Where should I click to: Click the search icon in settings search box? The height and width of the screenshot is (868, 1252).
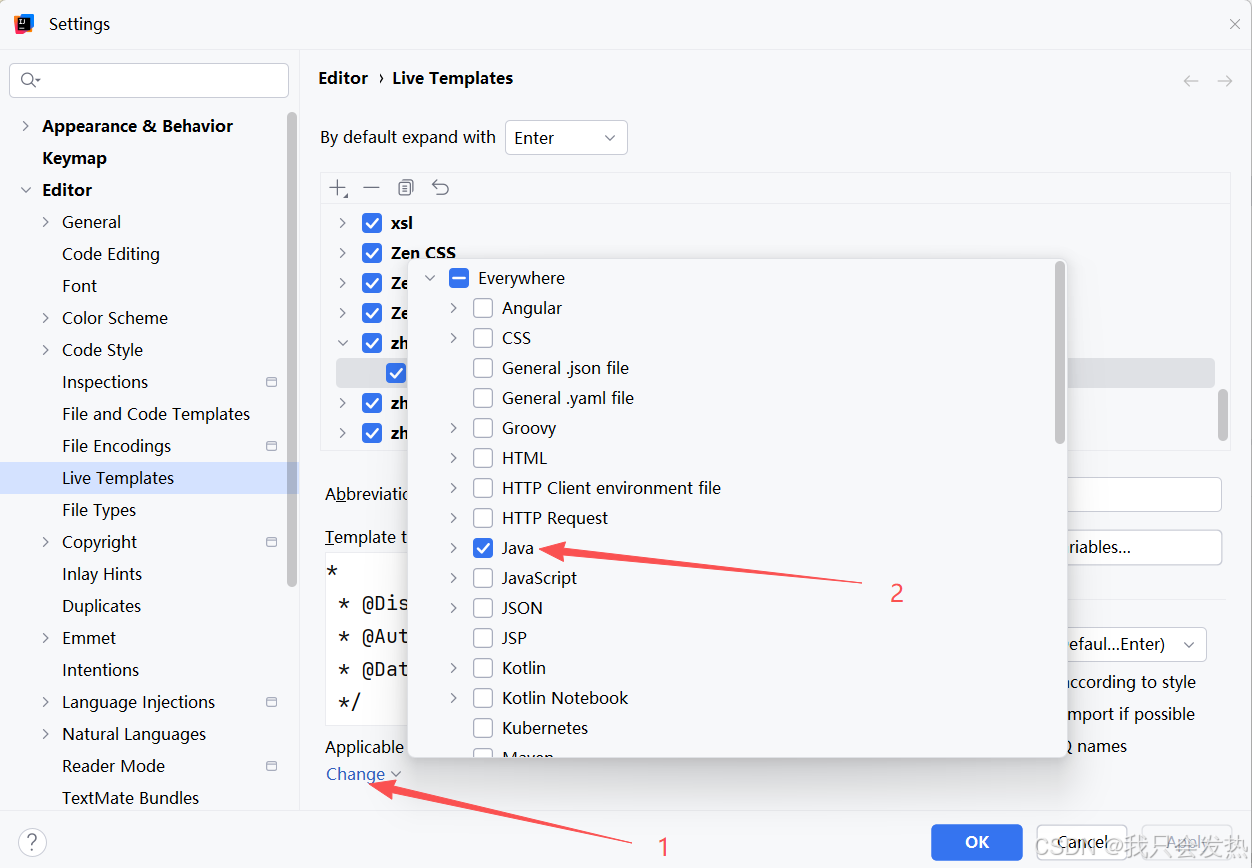tap(30, 80)
